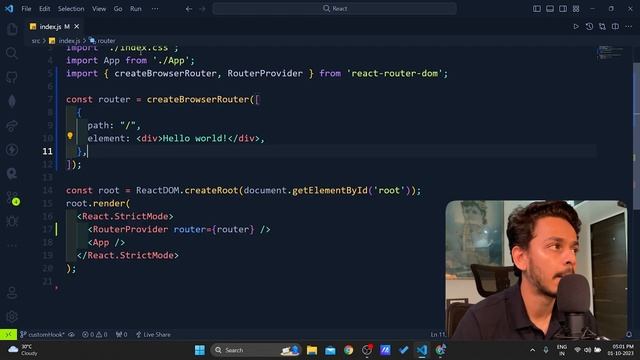Open weather widget showing Cloudy
The width and height of the screenshot is (640, 360).
click(23, 350)
